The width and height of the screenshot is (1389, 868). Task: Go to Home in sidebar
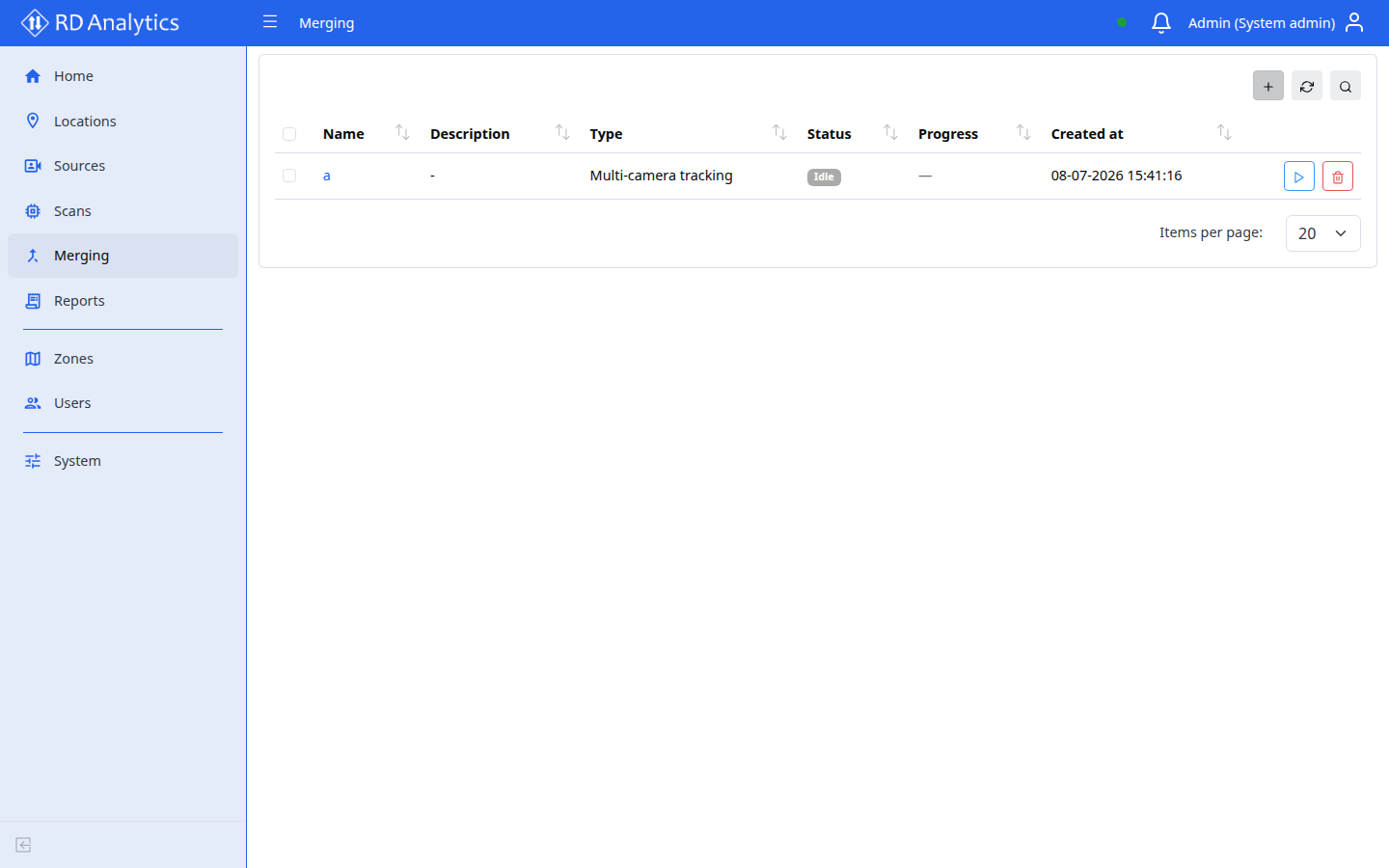coord(123,76)
